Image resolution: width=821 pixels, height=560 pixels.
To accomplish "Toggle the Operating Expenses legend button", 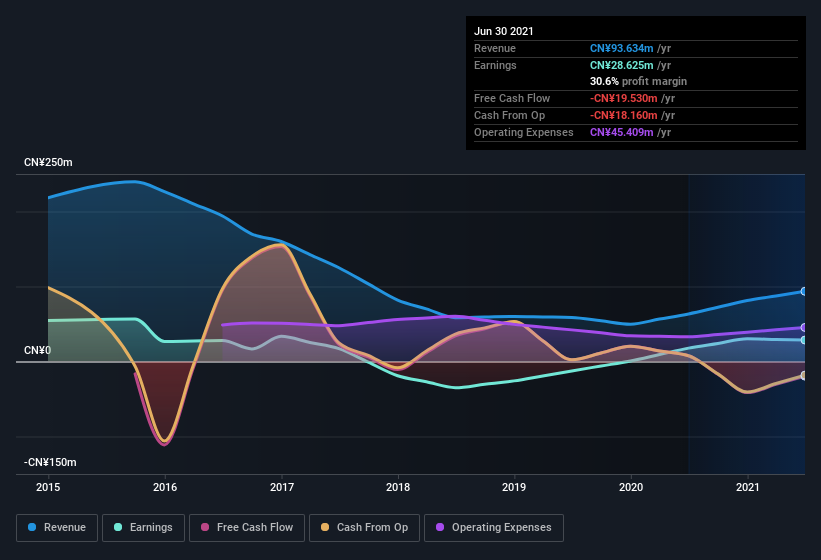I will [494, 528].
